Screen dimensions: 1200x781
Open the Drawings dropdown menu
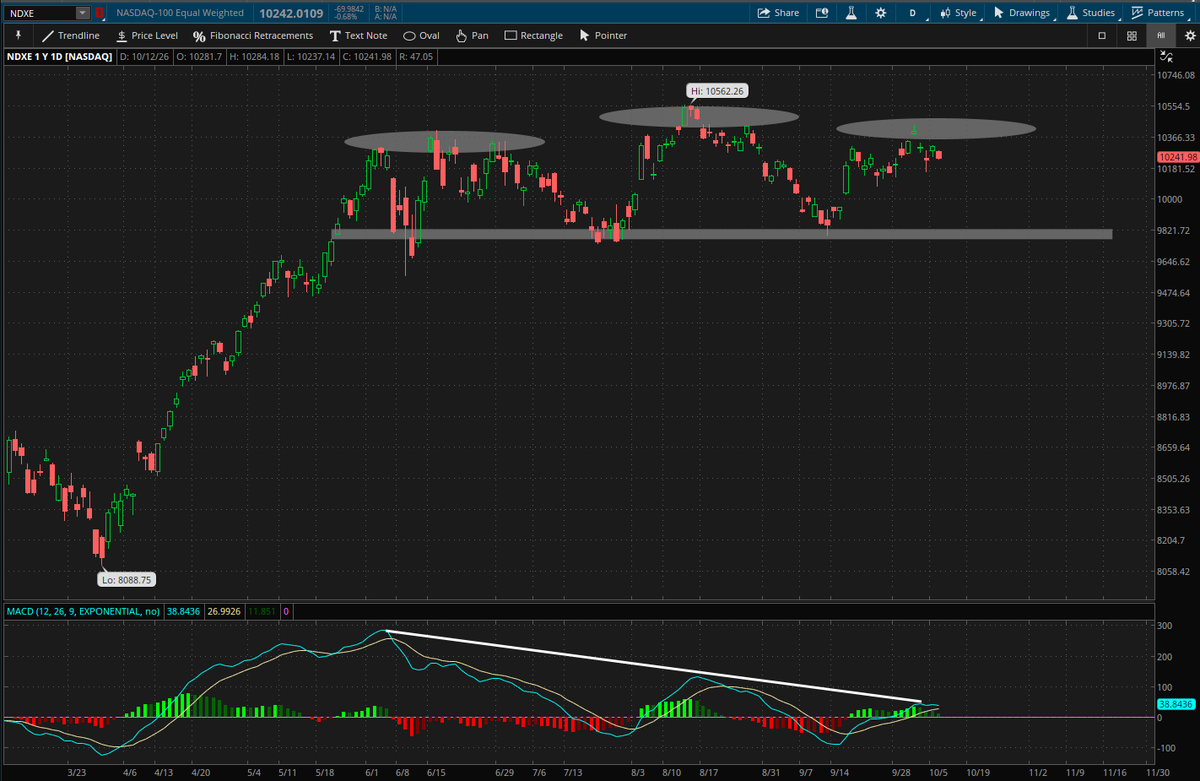(x=1021, y=13)
